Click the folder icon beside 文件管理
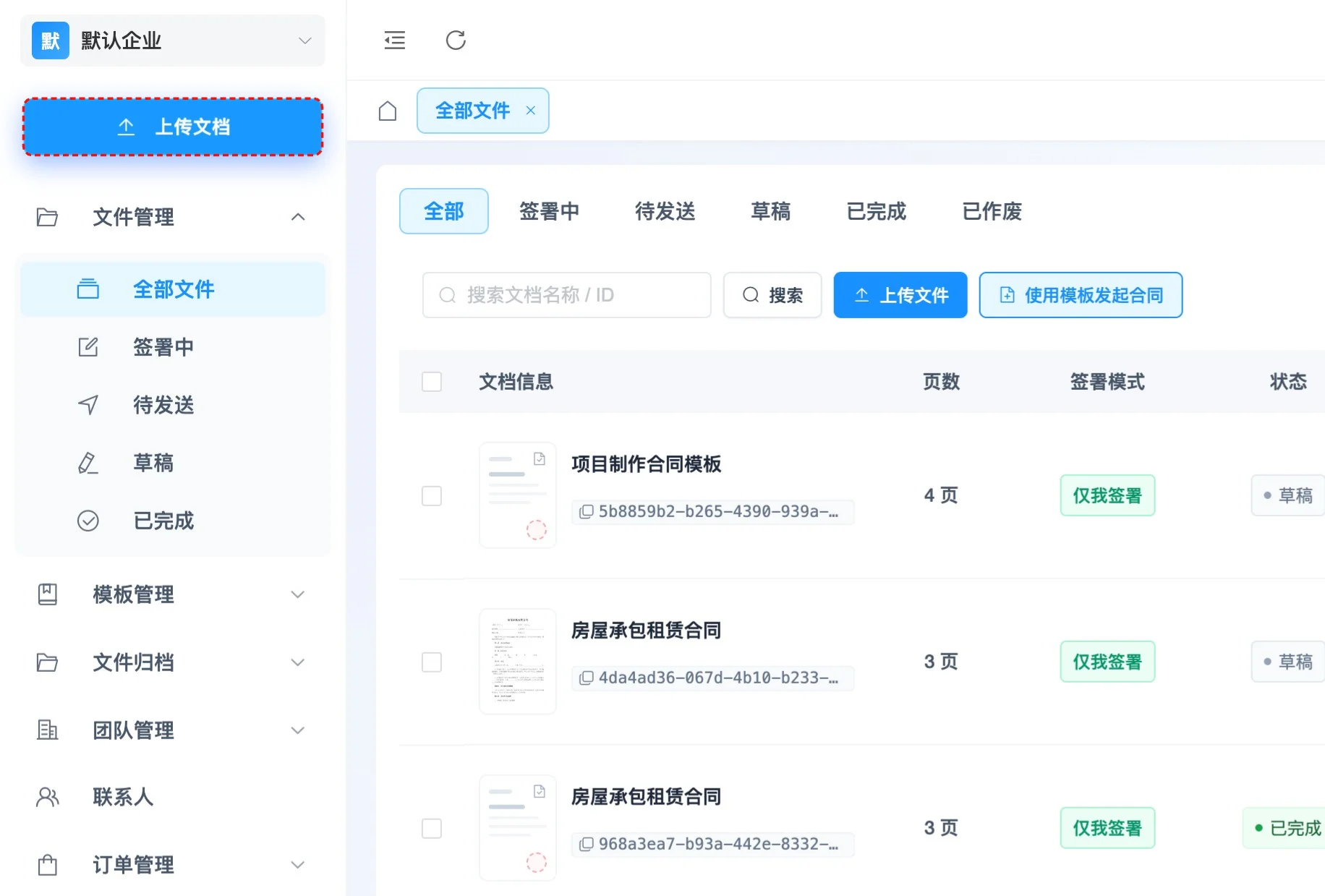The image size is (1325, 896). click(x=48, y=217)
